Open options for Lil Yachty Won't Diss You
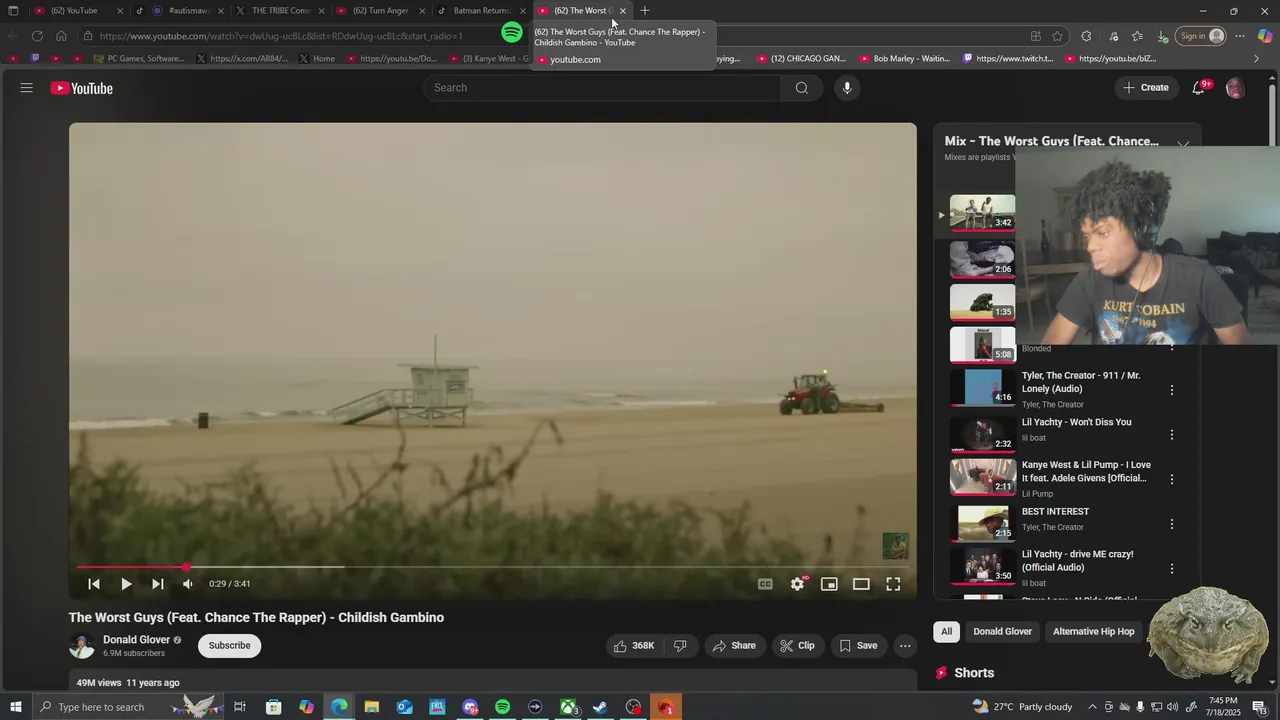The height and width of the screenshot is (720, 1280). [1172, 435]
